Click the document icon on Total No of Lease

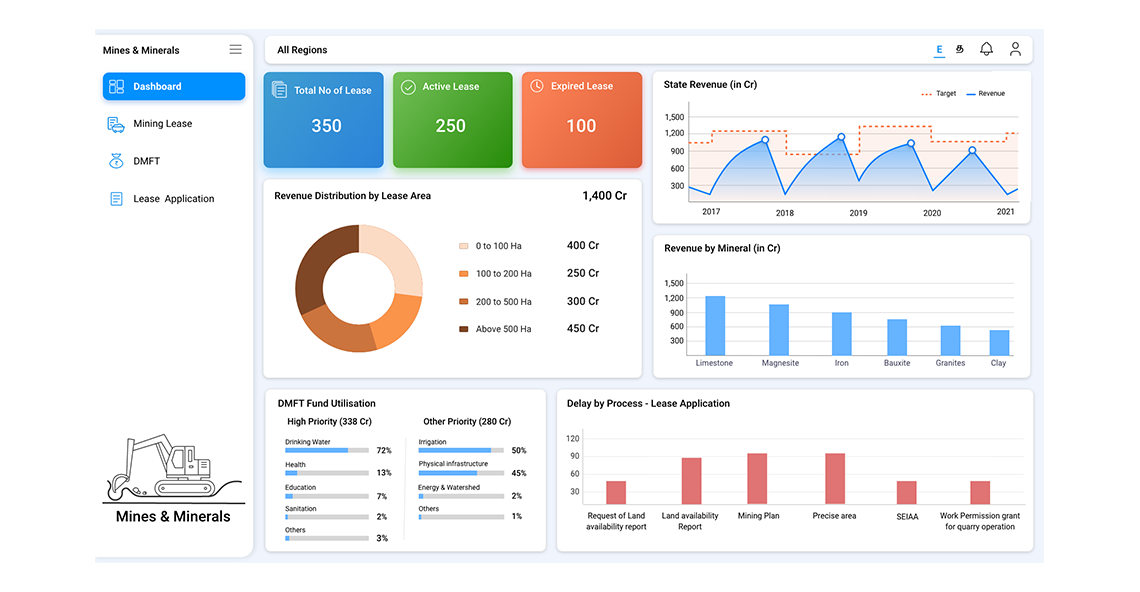tap(279, 89)
